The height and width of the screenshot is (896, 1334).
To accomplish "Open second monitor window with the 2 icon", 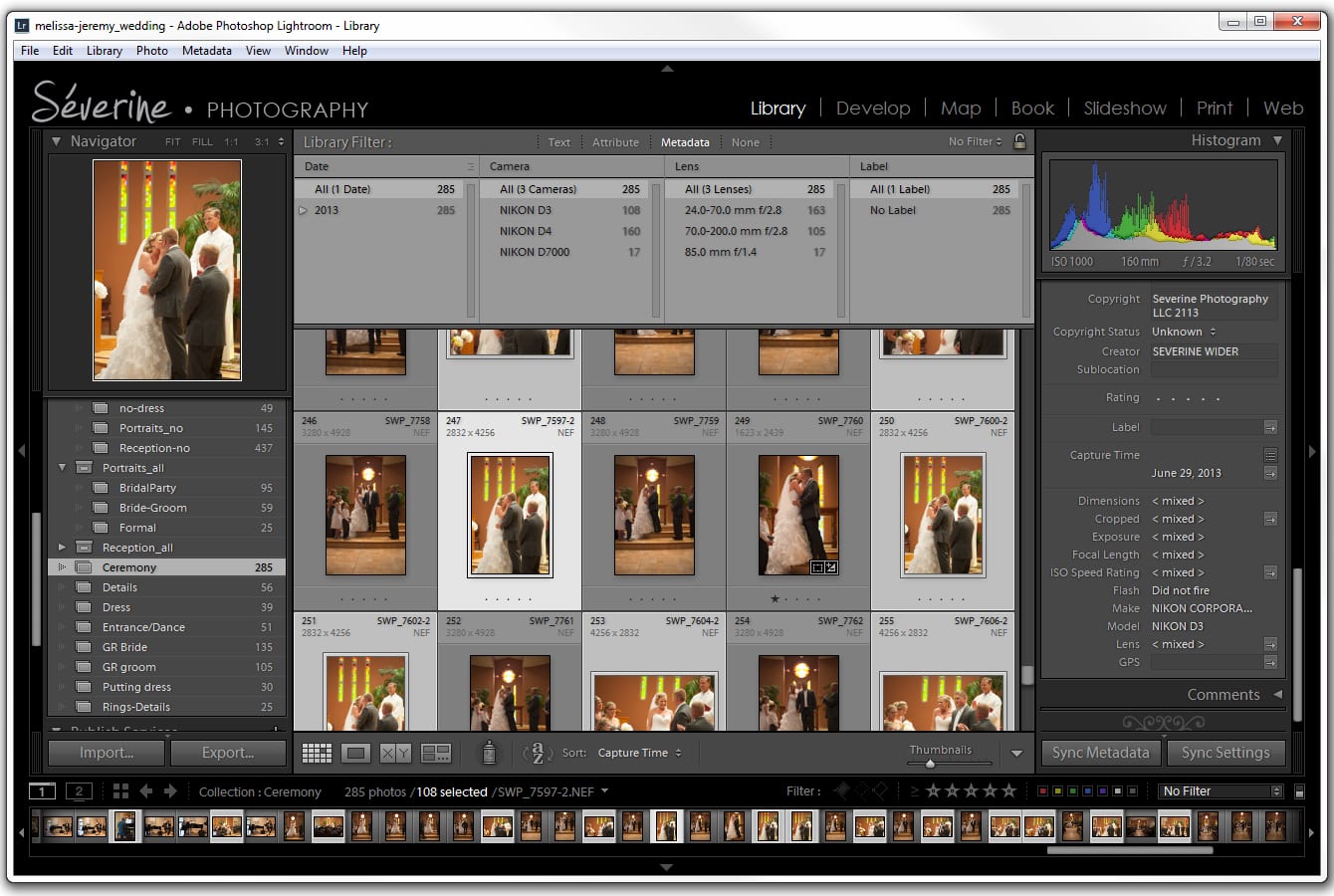I will coord(79,790).
